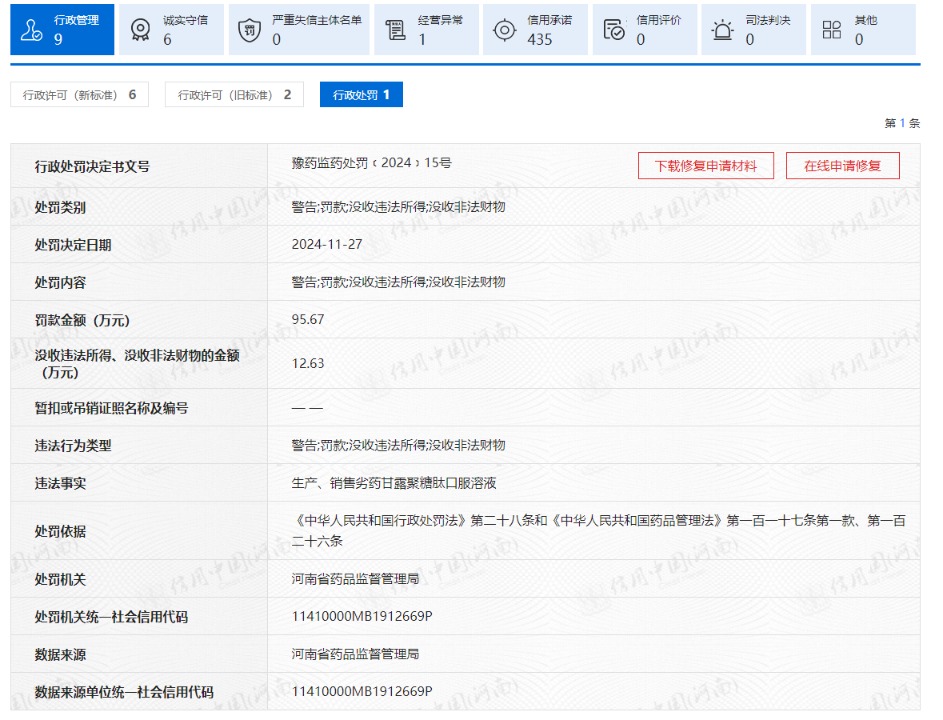Open the 其他 tab label

coord(866,20)
